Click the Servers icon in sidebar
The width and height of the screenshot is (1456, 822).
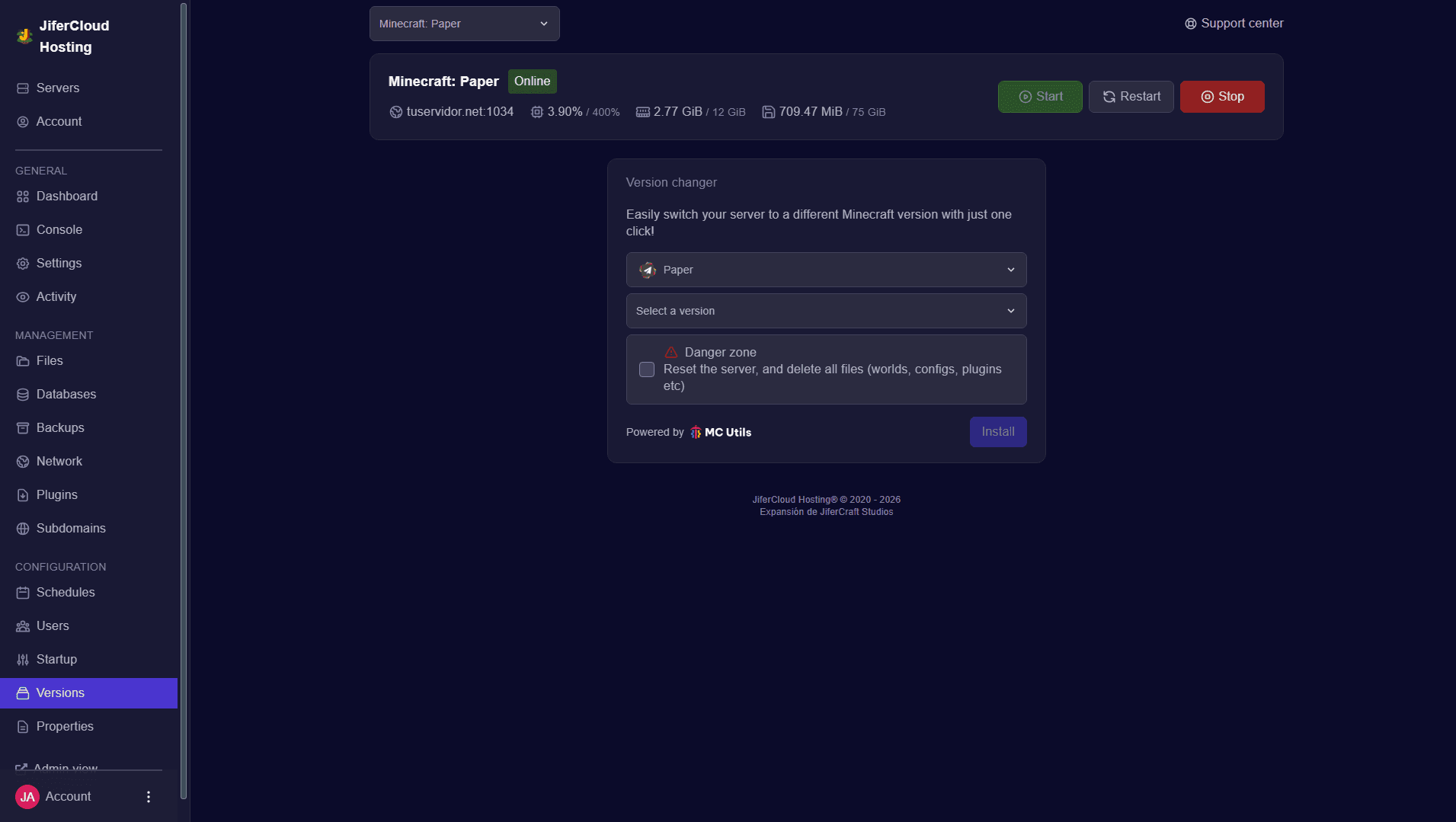tap(23, 88)
